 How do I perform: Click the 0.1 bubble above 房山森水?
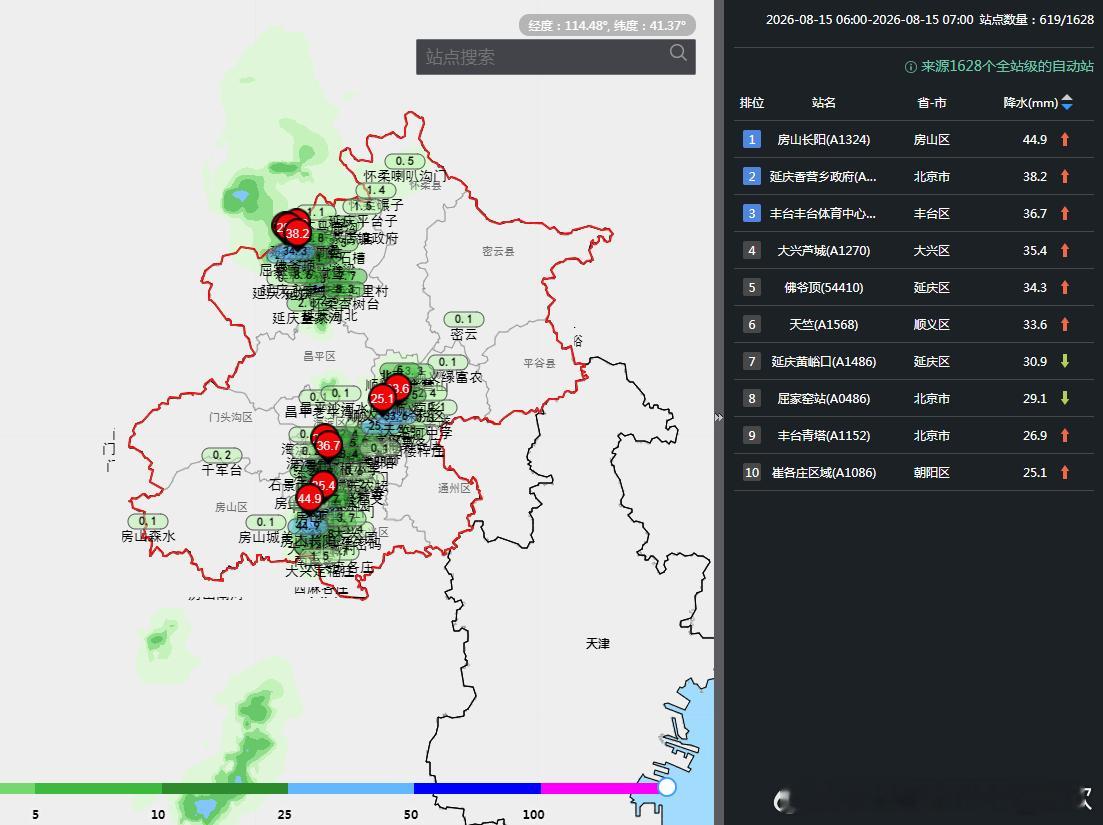148,521
